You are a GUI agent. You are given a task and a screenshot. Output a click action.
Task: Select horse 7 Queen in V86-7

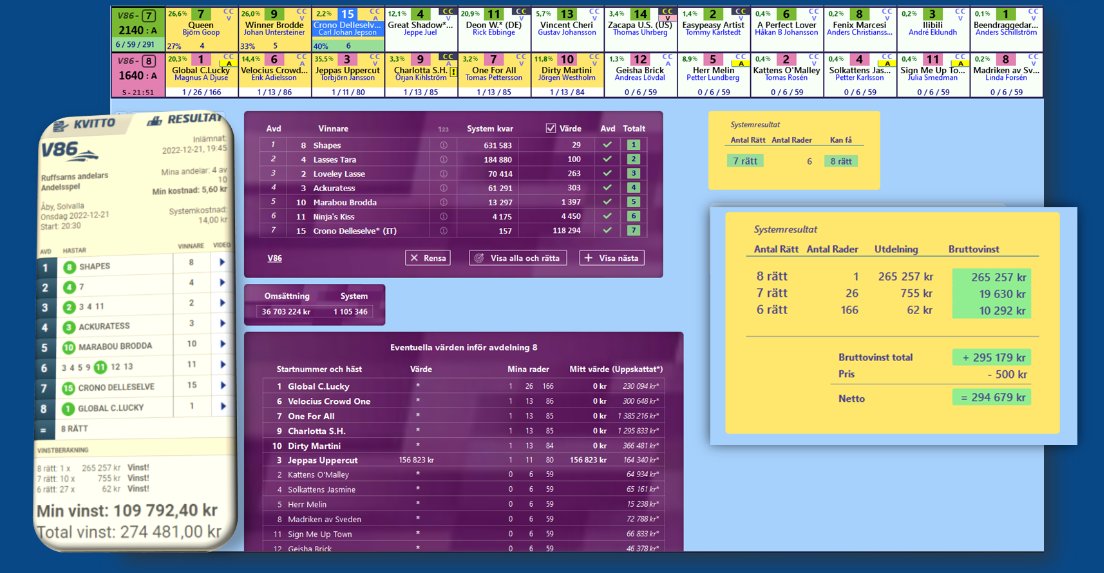(201, 30)
